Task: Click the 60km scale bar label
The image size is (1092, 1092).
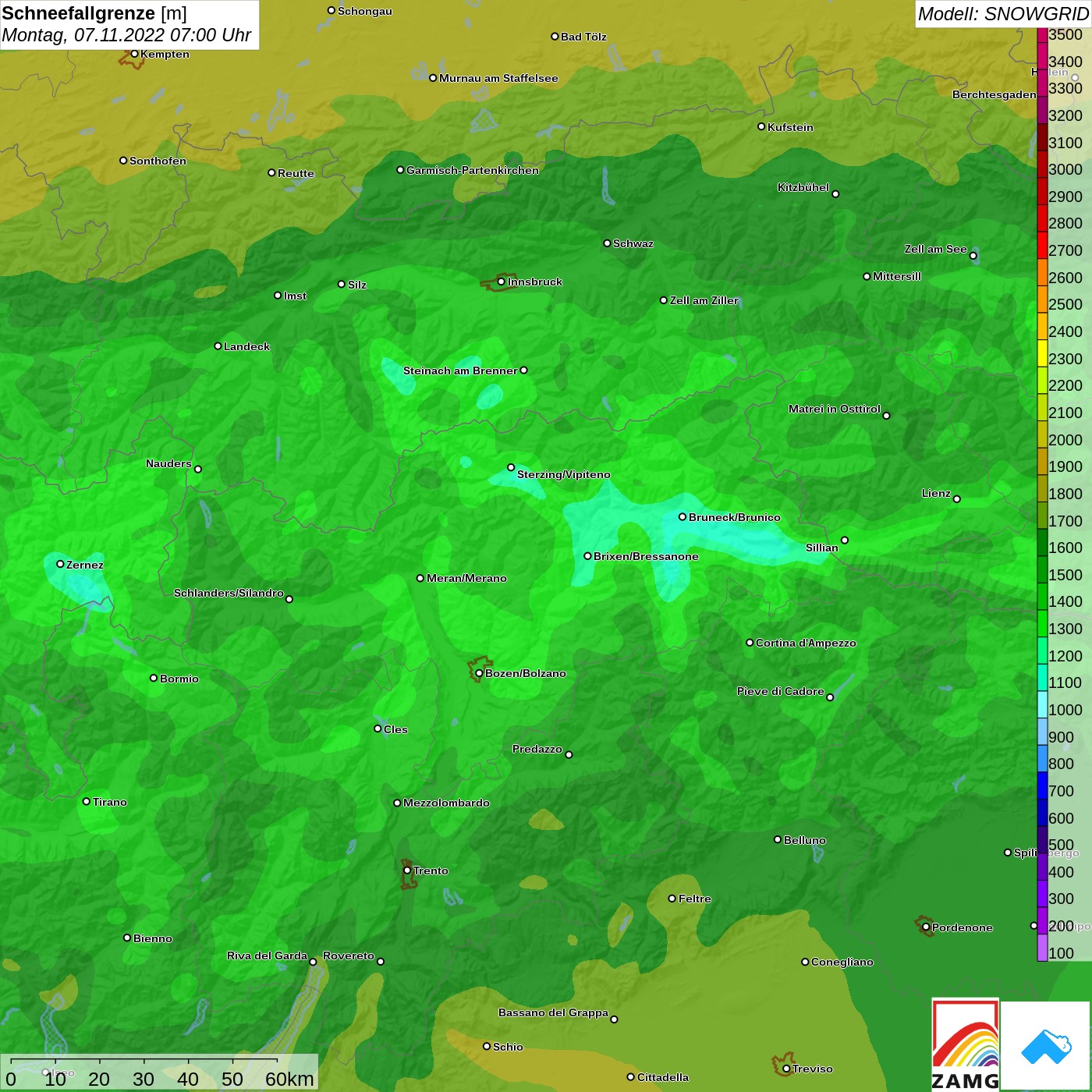Action: (289, 1079)
